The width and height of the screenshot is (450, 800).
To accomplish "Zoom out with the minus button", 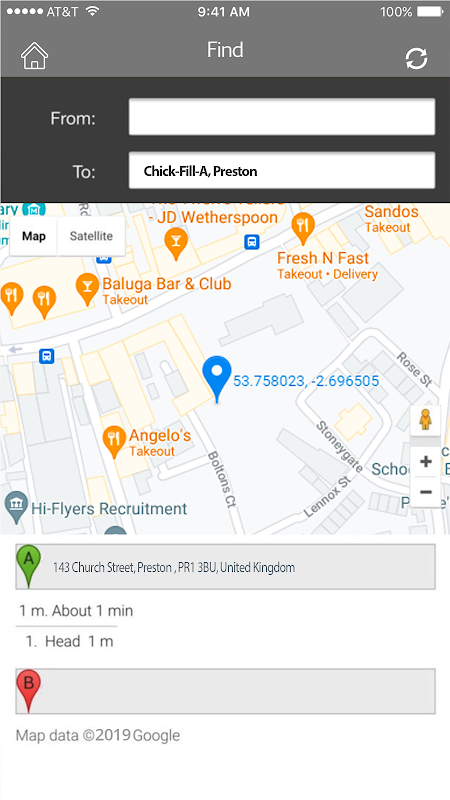I will (426, 492).
